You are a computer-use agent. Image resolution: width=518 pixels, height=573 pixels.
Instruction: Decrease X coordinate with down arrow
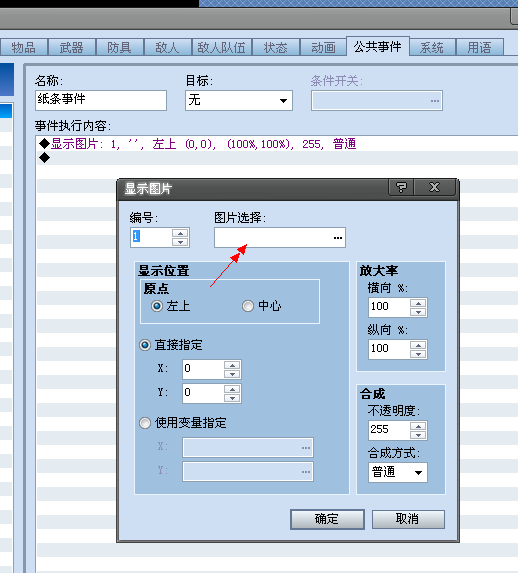232,374
